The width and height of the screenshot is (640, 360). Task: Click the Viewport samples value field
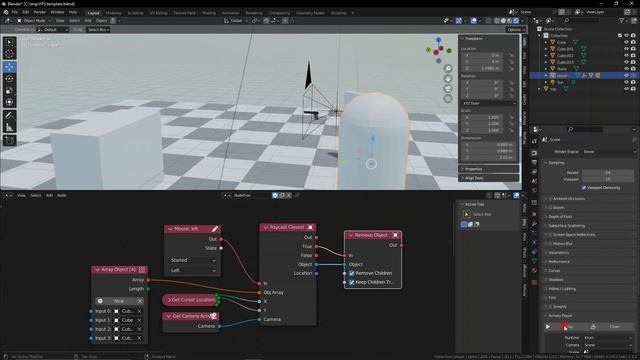pos(608,179)
